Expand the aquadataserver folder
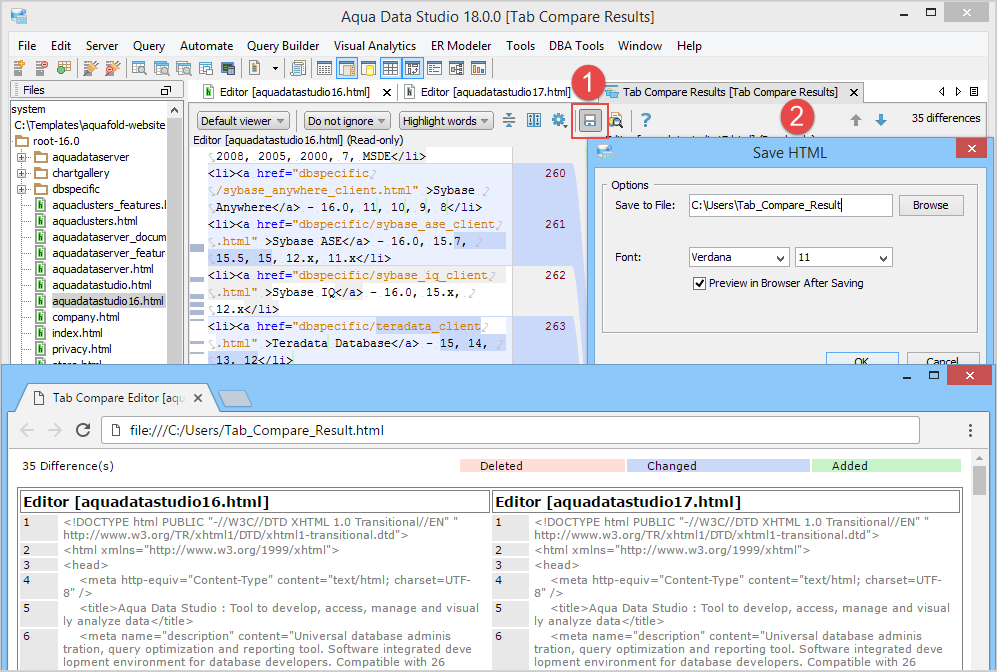Screen dimensions: 997x672 click(22, 157)
